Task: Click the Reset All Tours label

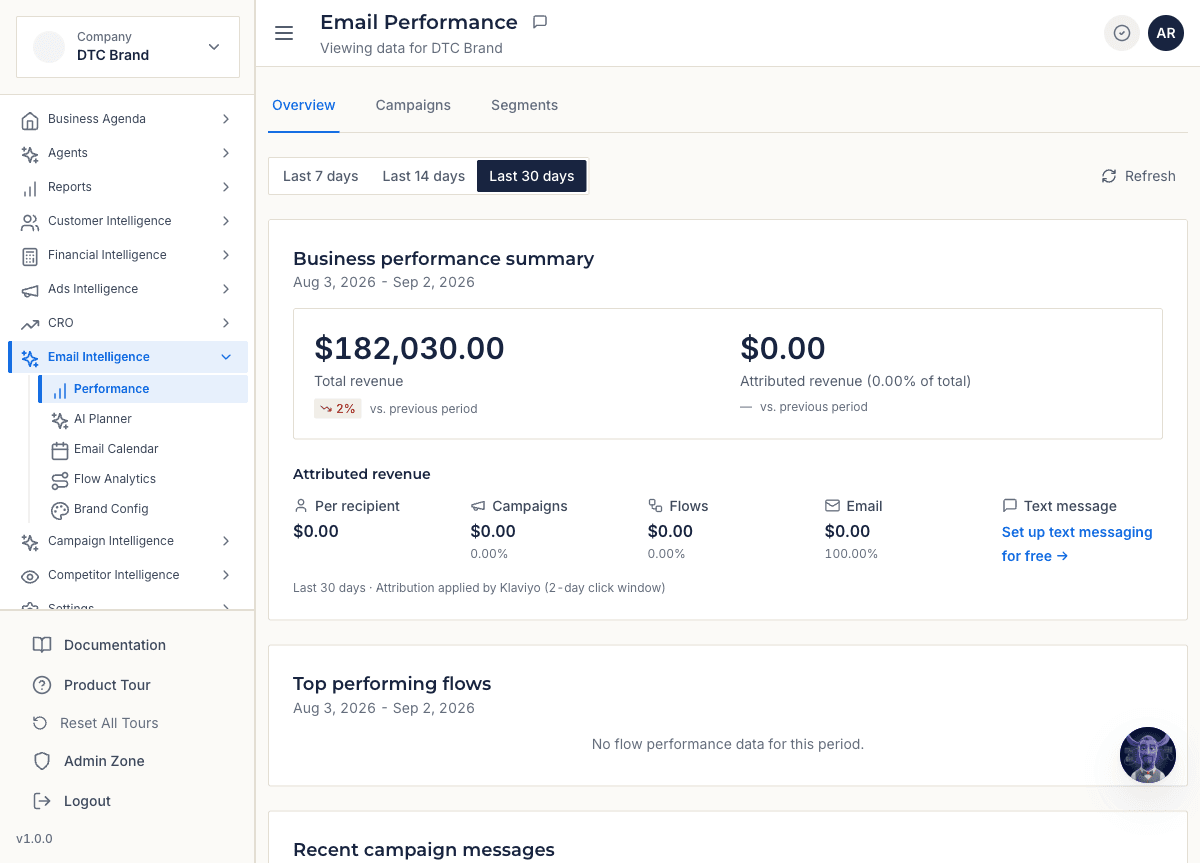Action: click(x=109, y=723)
